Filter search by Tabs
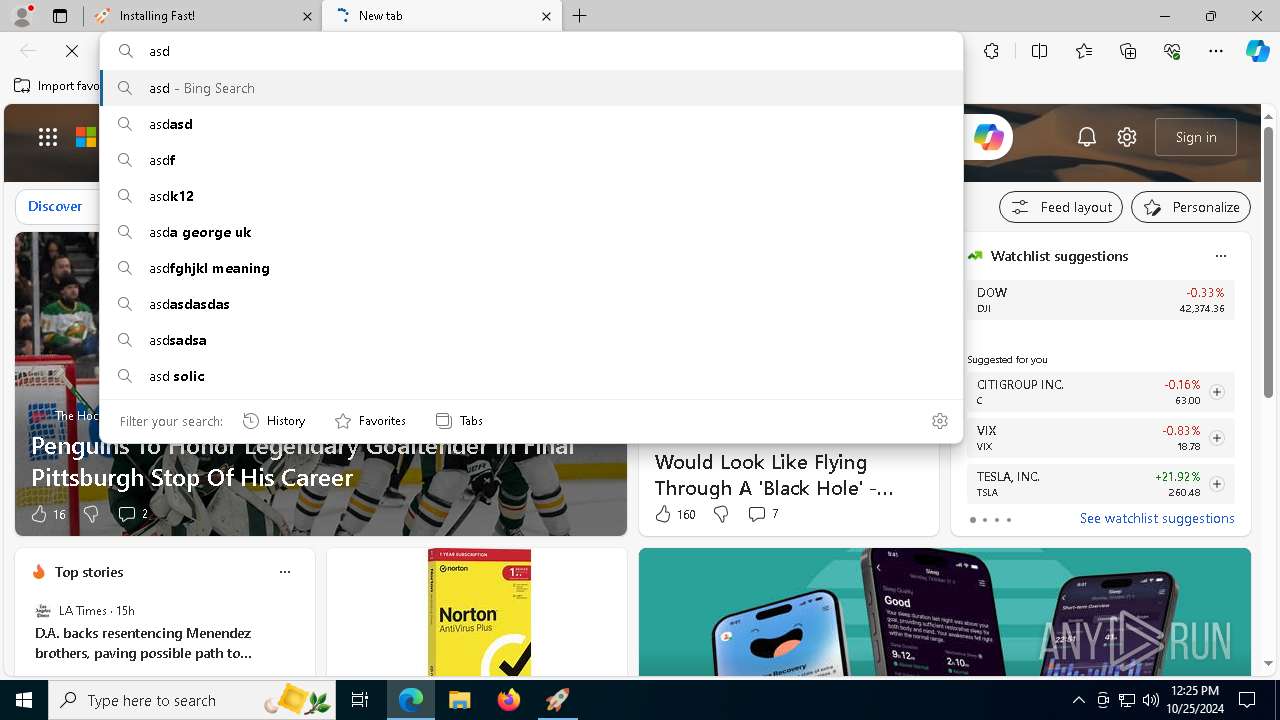Viewport: 1280px width, 720px height. (459, 421)
